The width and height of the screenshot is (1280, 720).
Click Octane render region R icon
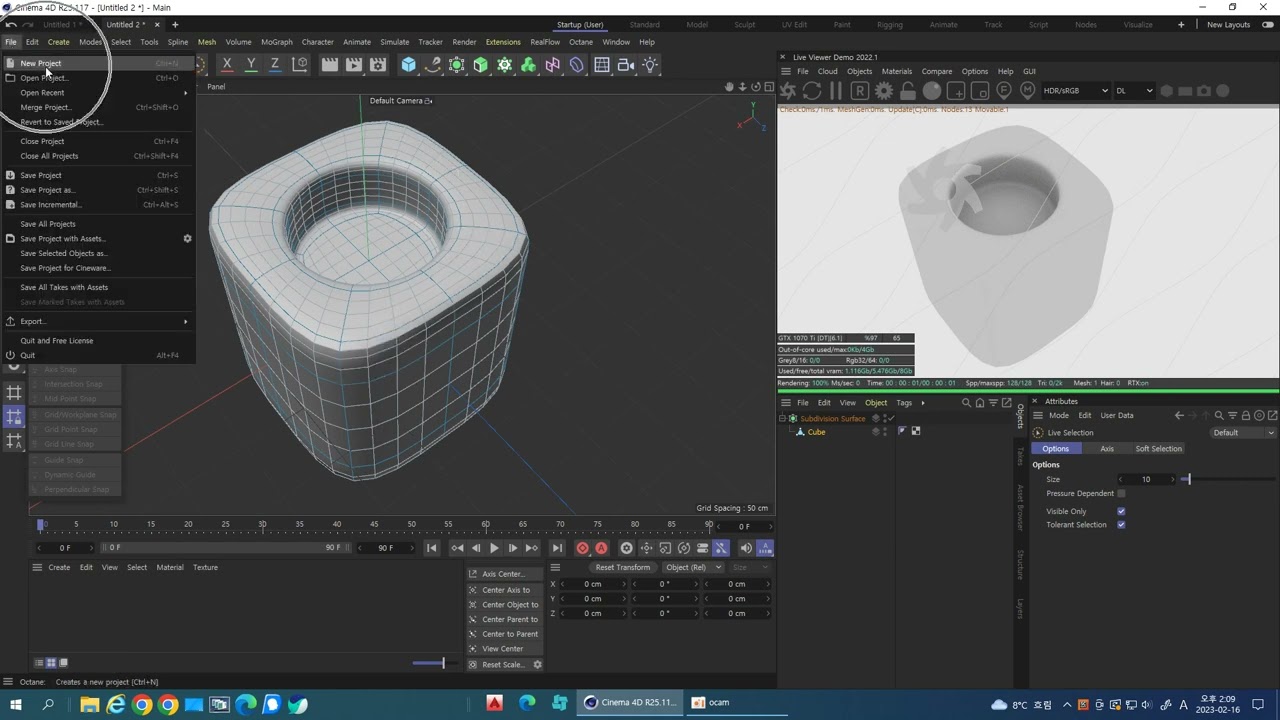(x=859, y=91)
